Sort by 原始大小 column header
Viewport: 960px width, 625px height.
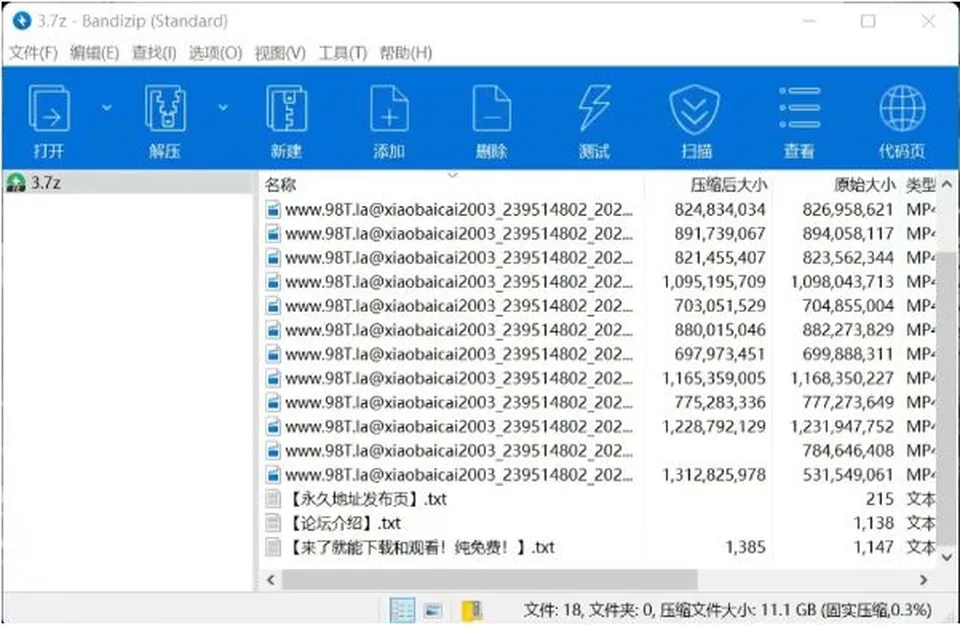coord(864,184)
